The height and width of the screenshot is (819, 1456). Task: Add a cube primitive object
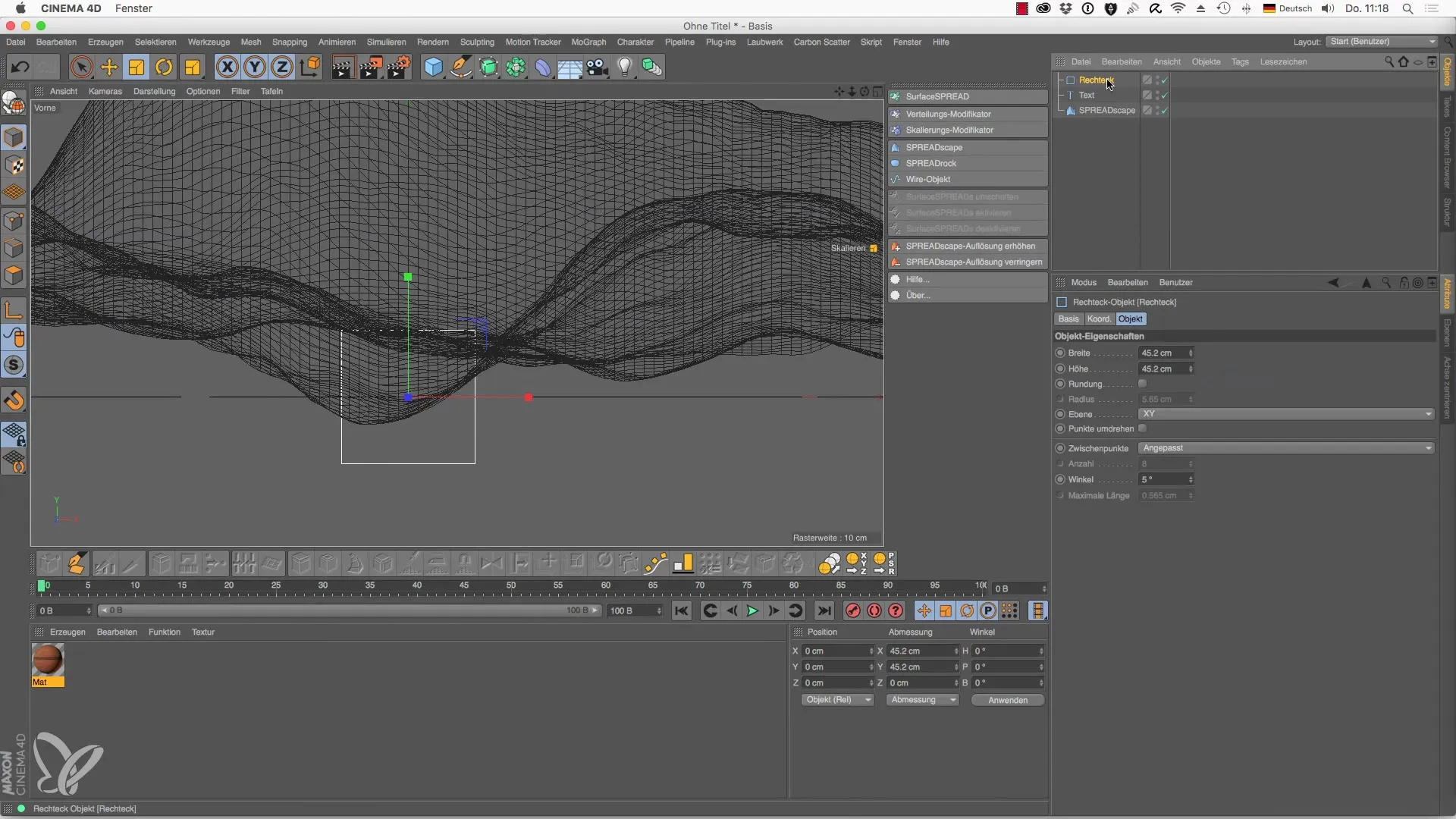(x=433, y=67)
